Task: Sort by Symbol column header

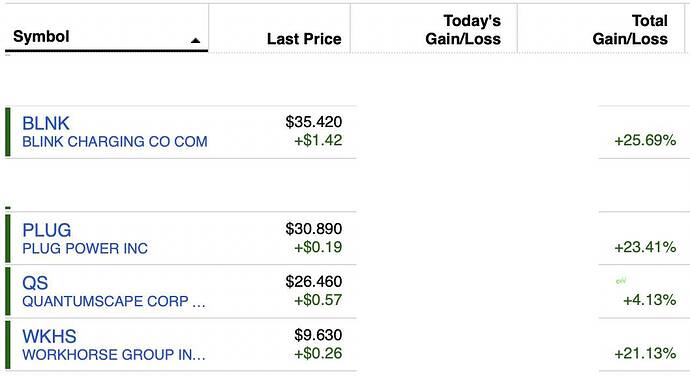Action: [x=41, y=36]
